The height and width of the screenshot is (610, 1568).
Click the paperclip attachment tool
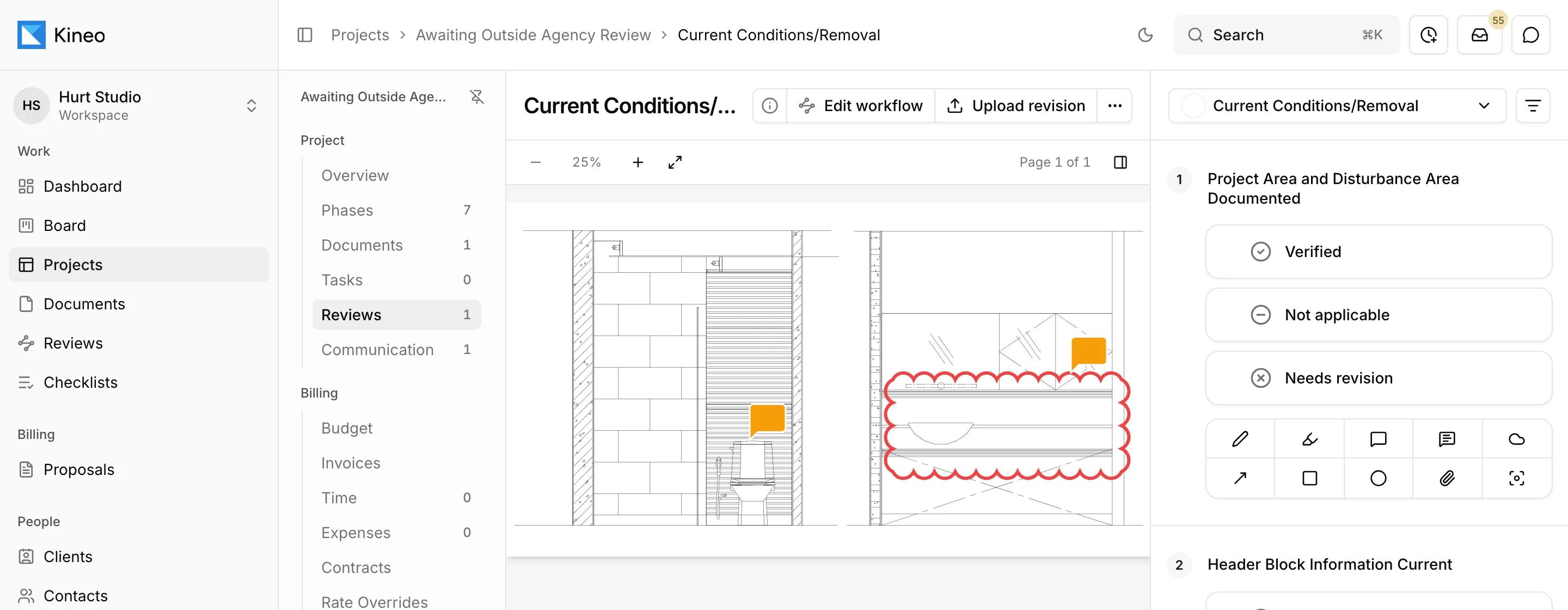point(1447,478)
